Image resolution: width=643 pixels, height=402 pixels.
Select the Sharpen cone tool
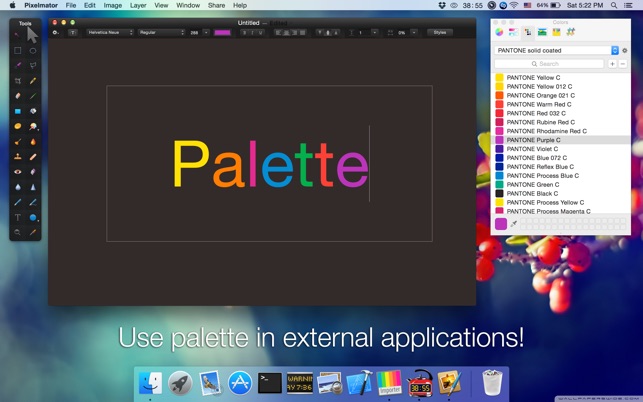[x=33, y=187]
